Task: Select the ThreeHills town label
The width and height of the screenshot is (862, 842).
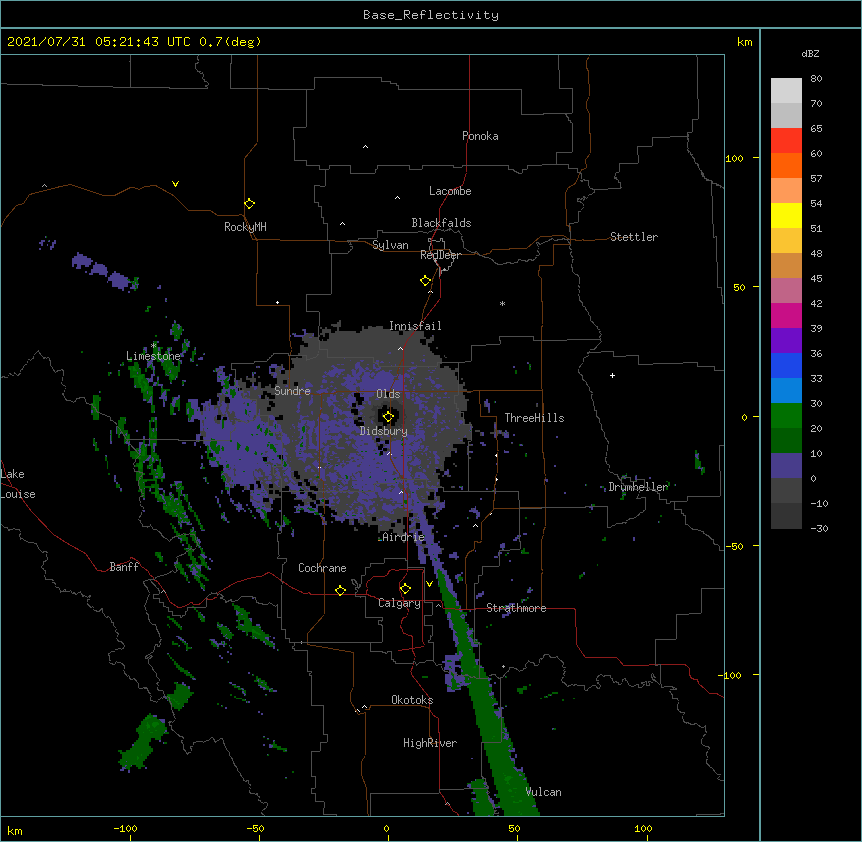Action: click(x=534, y=418)
